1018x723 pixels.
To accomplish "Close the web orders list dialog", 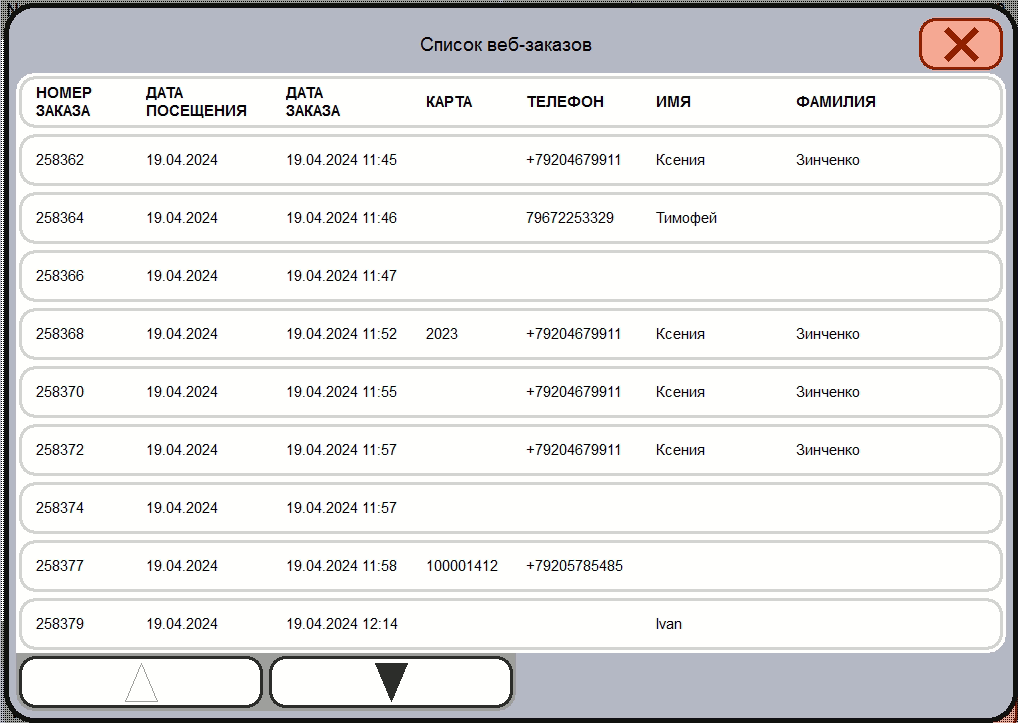I will 961,44.
